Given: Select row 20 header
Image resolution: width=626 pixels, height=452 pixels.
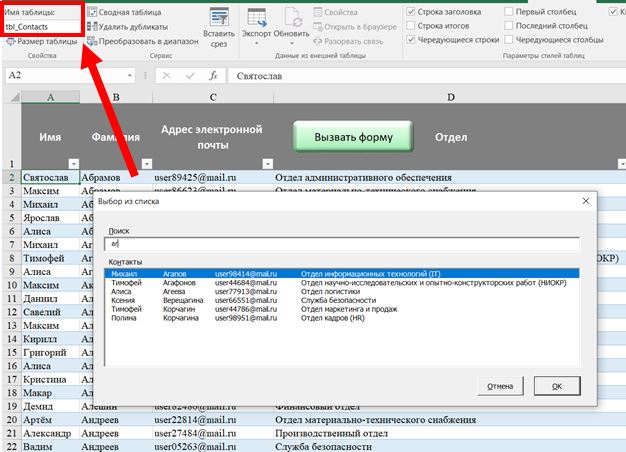Looking at the screenshot, I should click(12, 420).
